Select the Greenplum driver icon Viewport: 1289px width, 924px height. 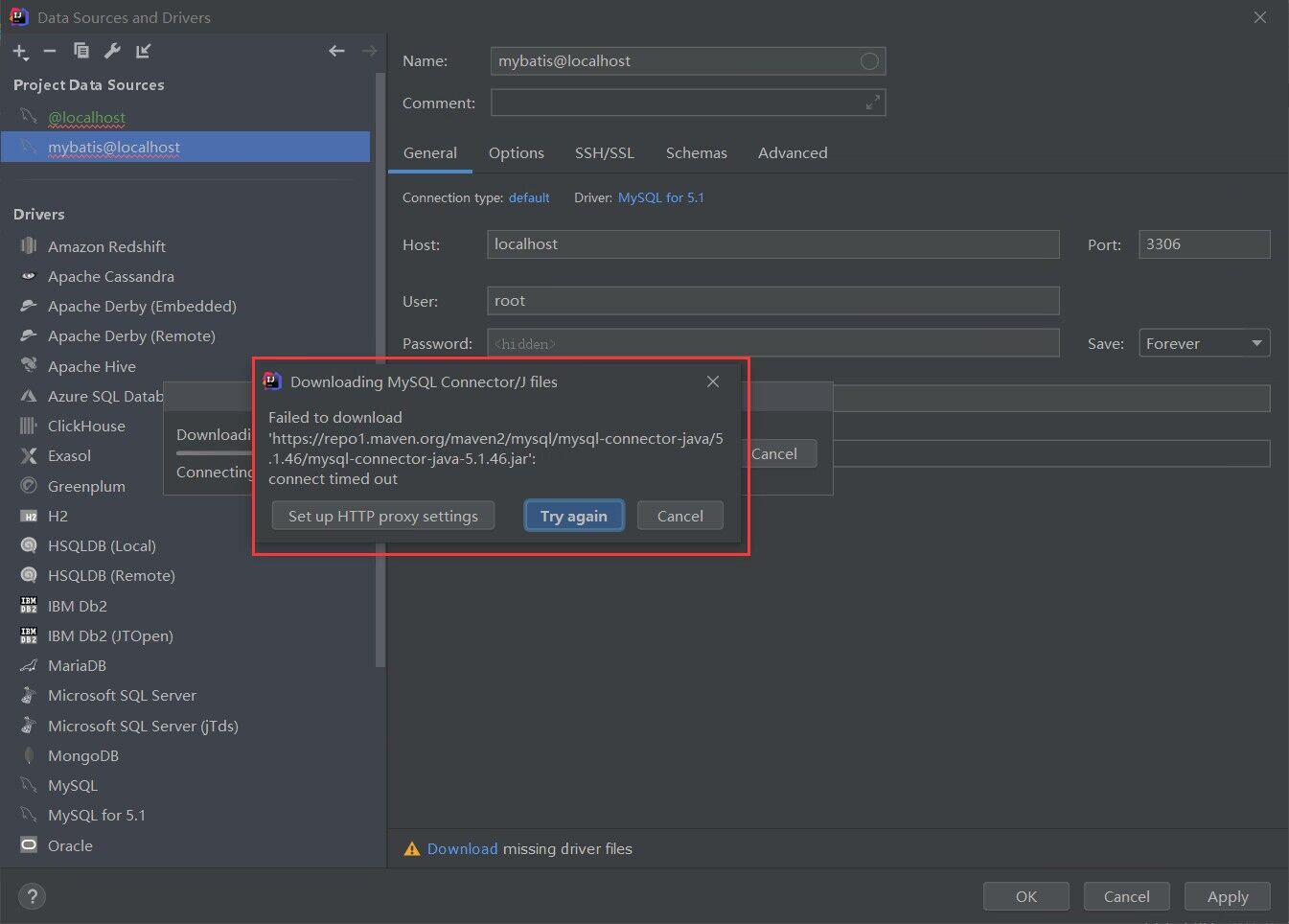(x=29, y=486)
